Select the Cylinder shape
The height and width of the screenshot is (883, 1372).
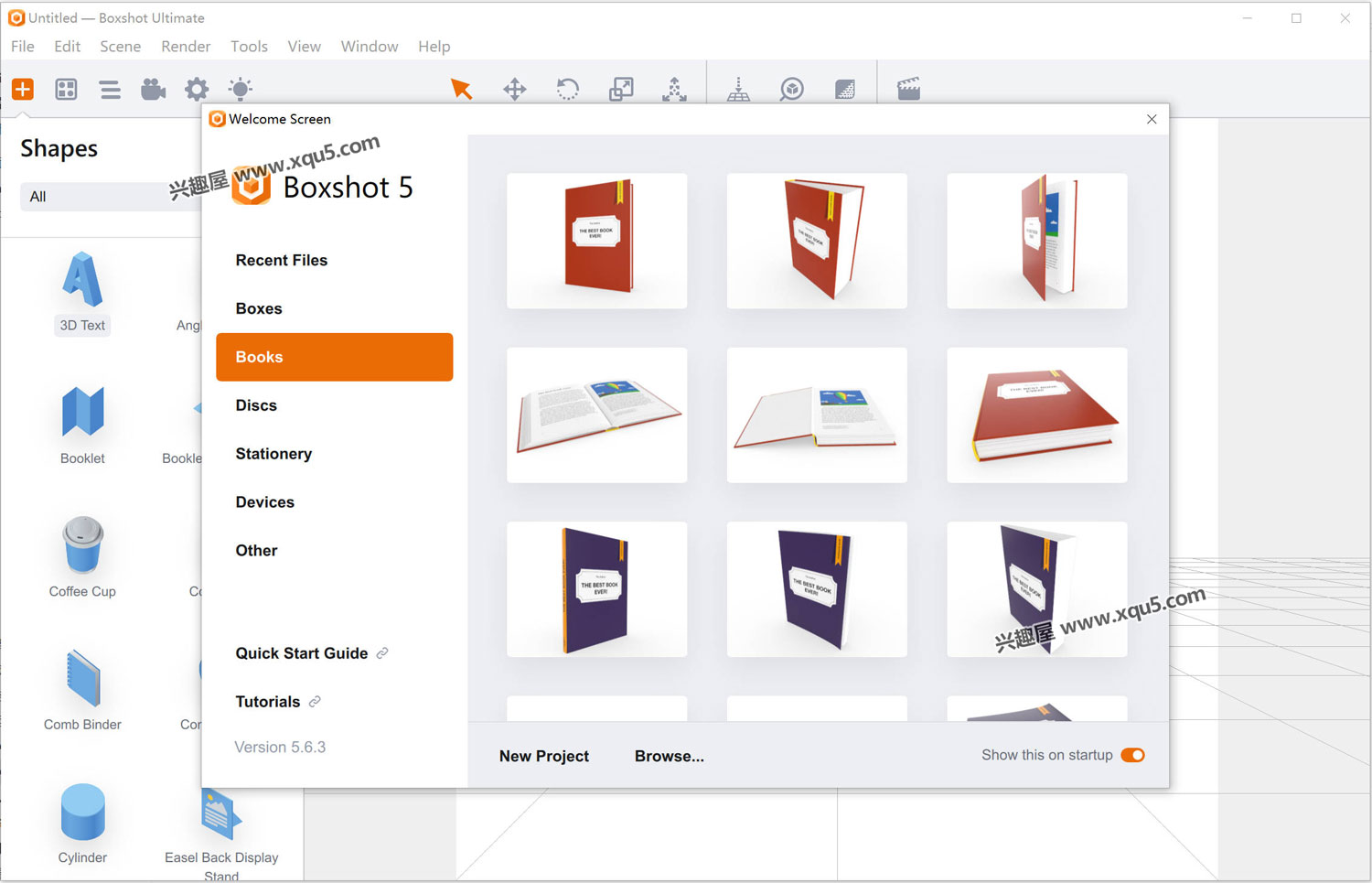click(x=82, y=824)
